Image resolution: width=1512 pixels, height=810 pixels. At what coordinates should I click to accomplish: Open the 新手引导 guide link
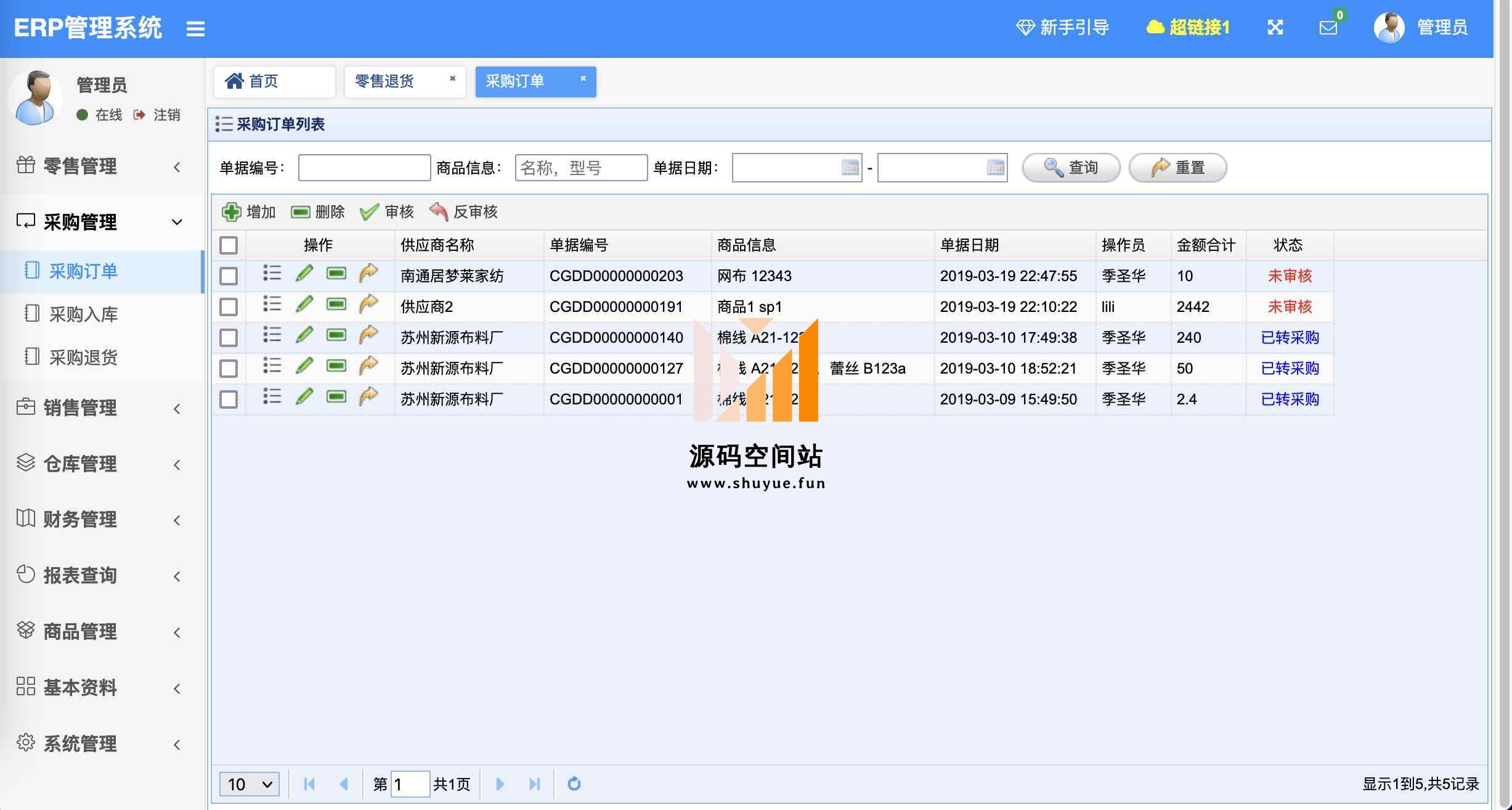click(1063, 27)
